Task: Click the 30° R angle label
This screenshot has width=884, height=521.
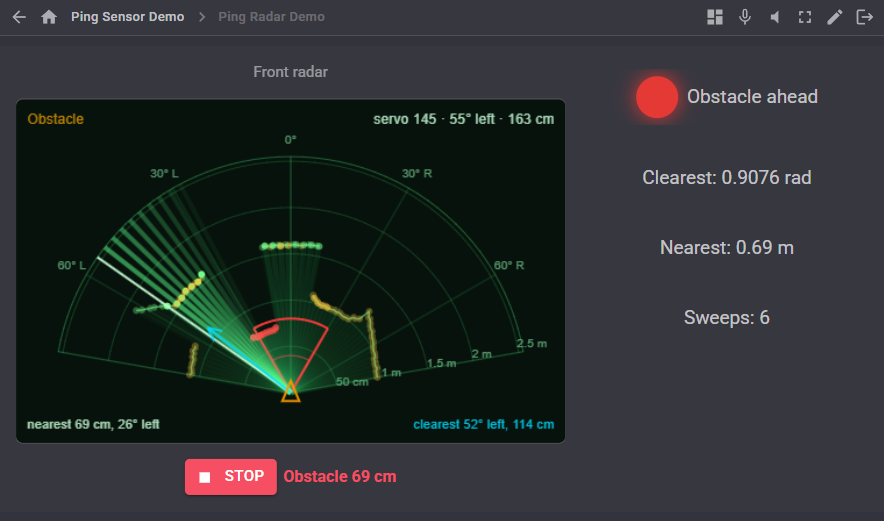Action: 417,173
